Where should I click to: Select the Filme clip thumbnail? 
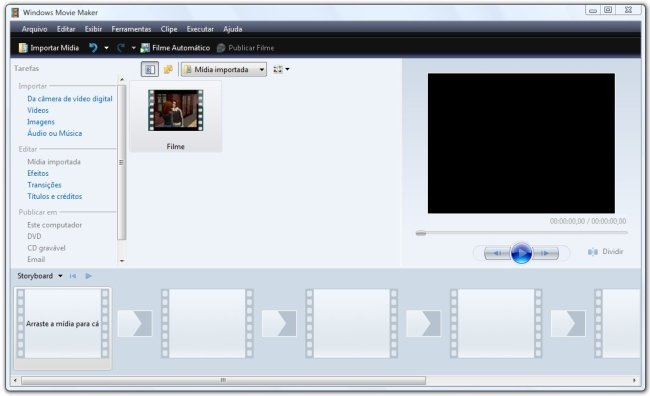click(176, 117)
